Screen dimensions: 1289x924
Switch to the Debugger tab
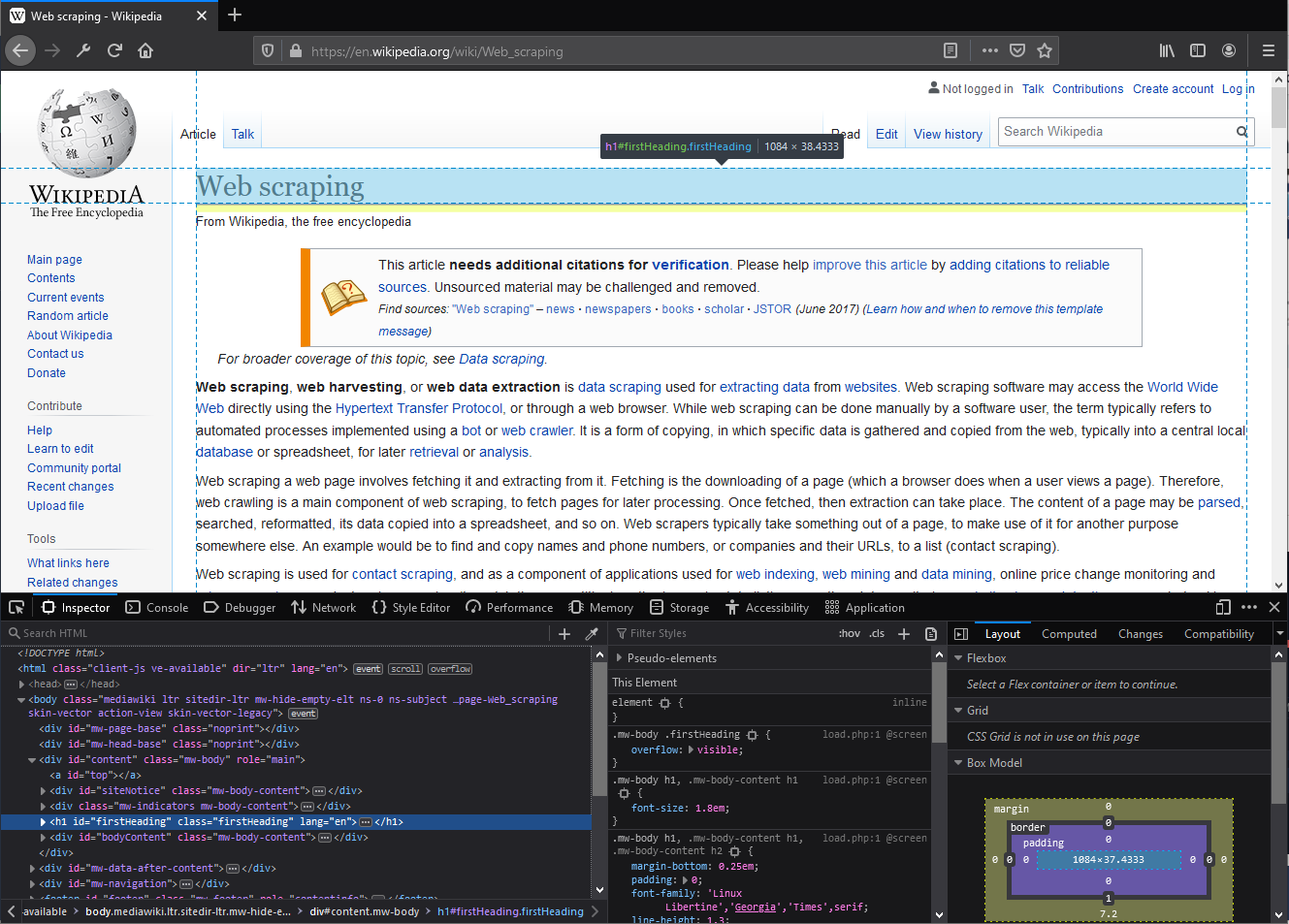(x=240, y=607)
